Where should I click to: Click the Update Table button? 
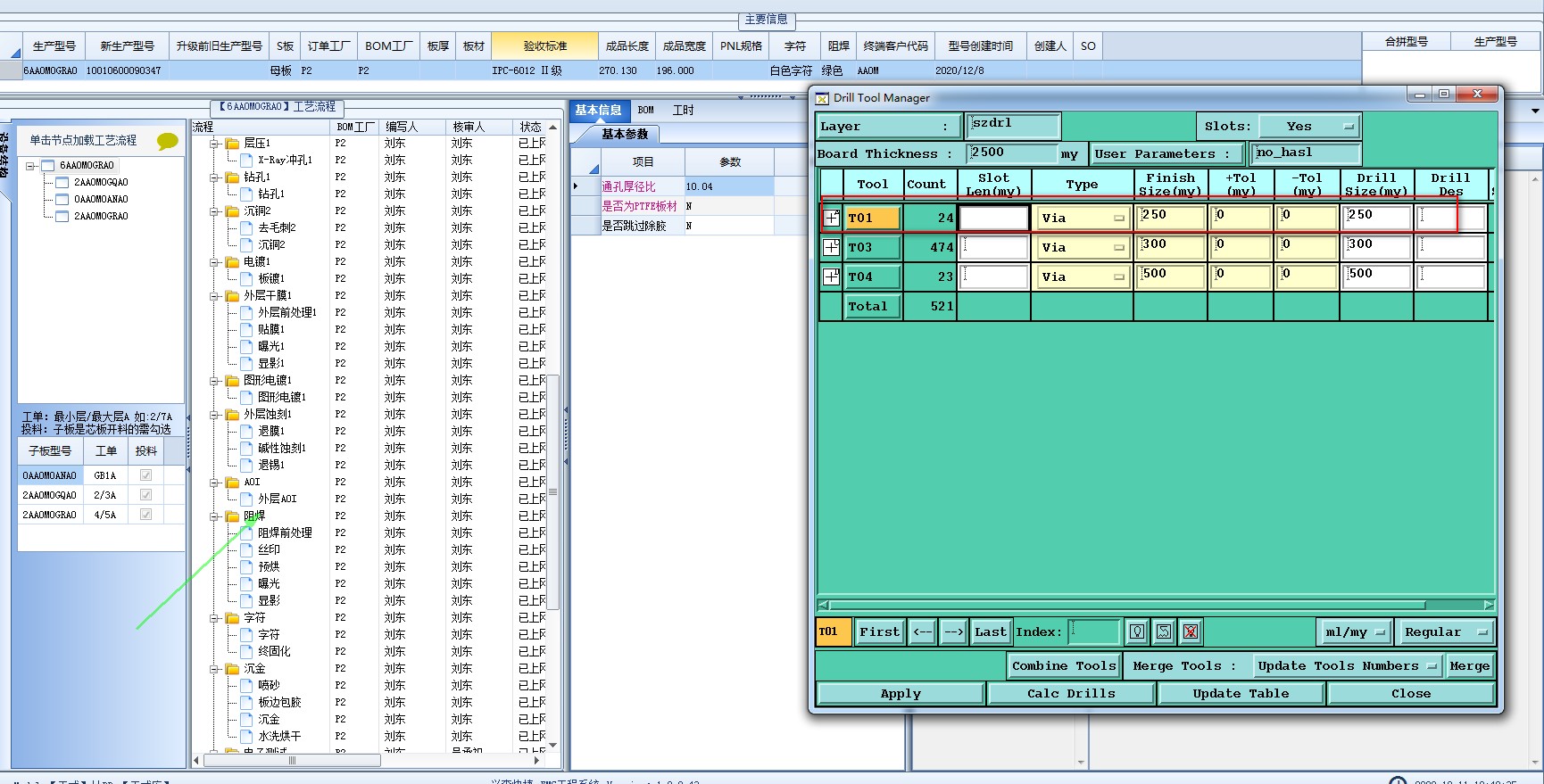[x=1241, y=694]
